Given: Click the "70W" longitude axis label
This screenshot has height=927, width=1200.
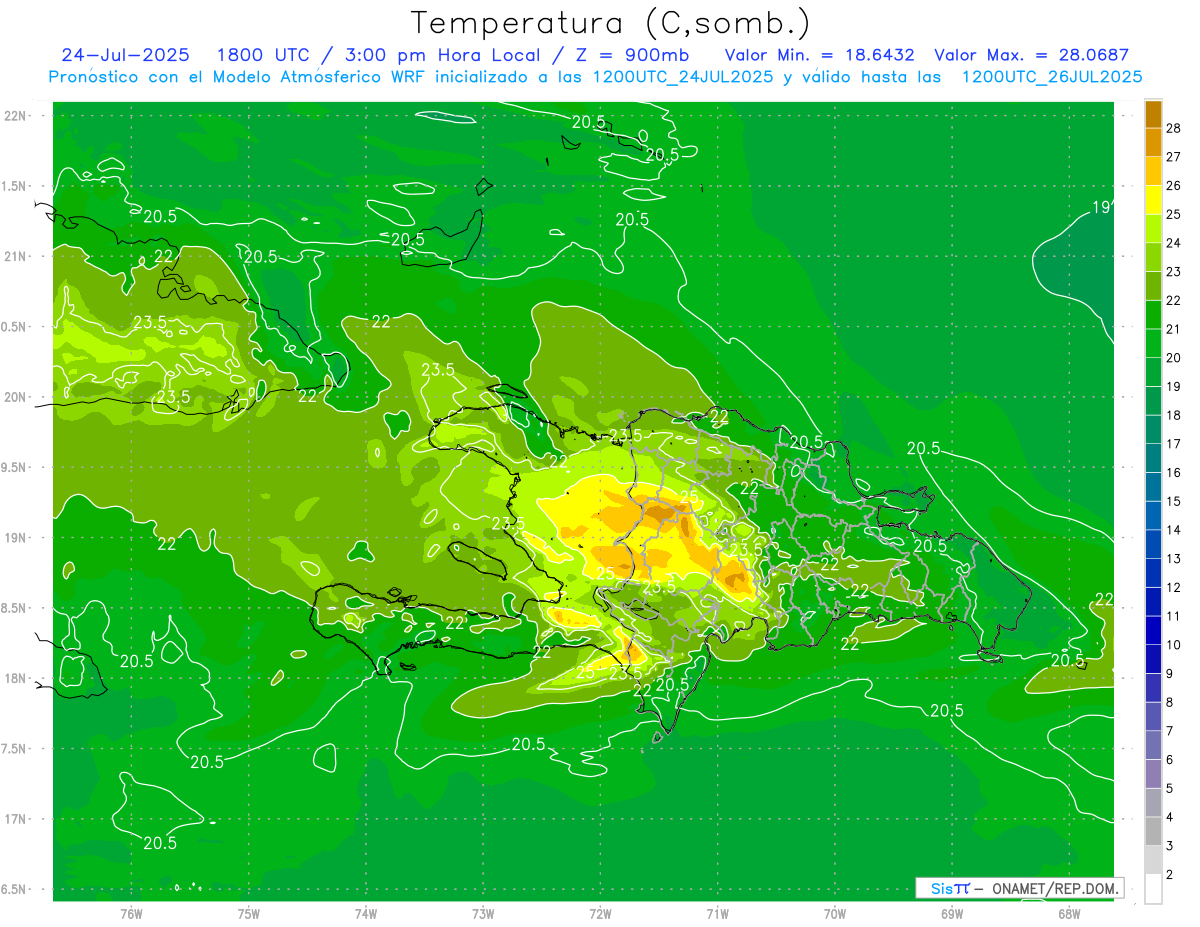Looking at the screenshot, I should pos(835,914).
